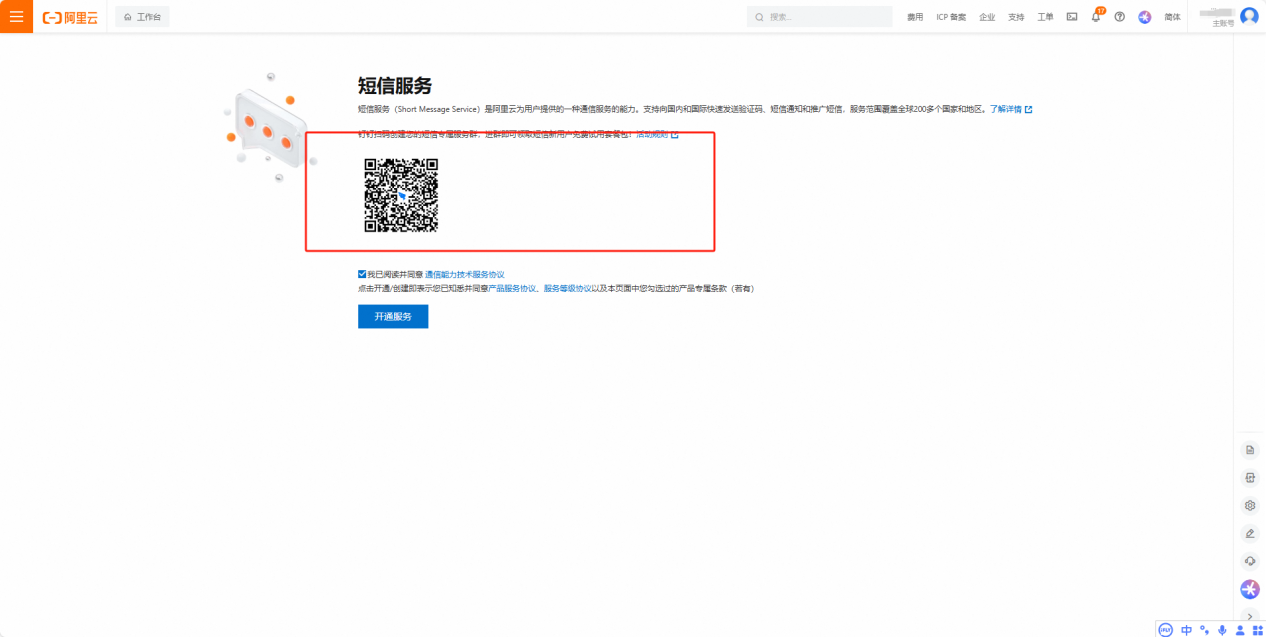Click the person icon in input method bar
The image size is (1266, 637).
(1240, 630)
